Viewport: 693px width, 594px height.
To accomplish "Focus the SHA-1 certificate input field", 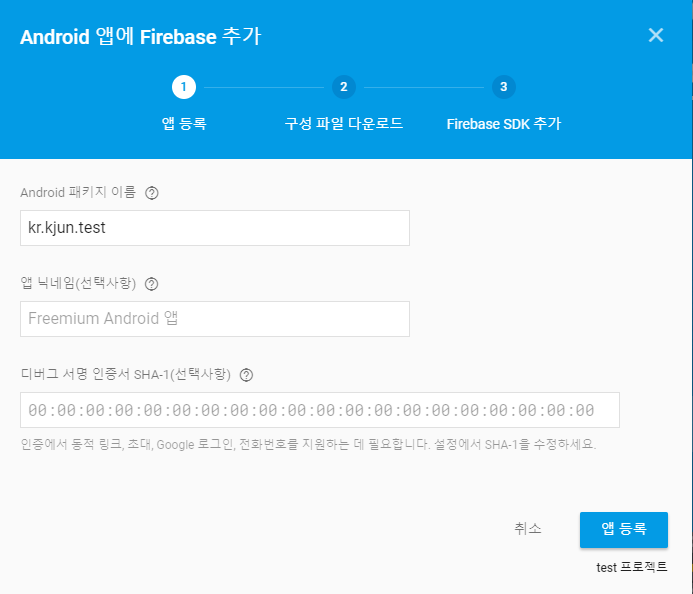I will click(x=320, y=410).
